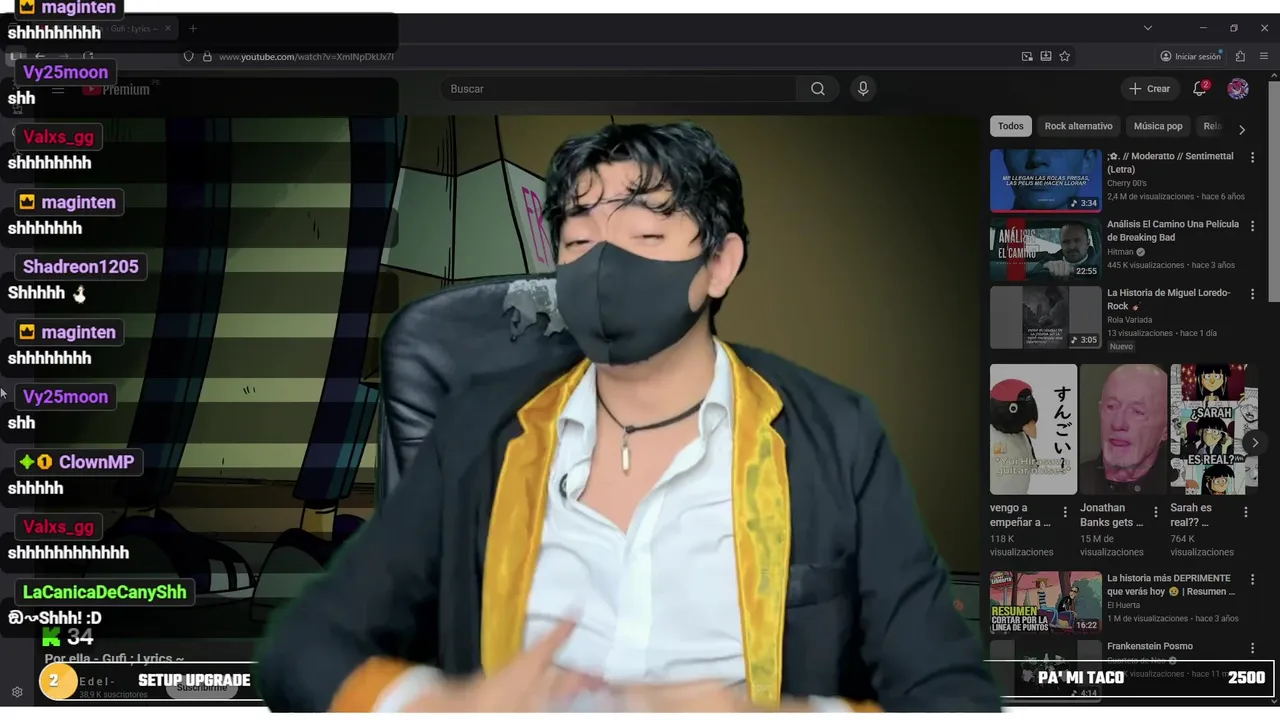Open the YouTube account avatar menu

[x=1238, y=89]
